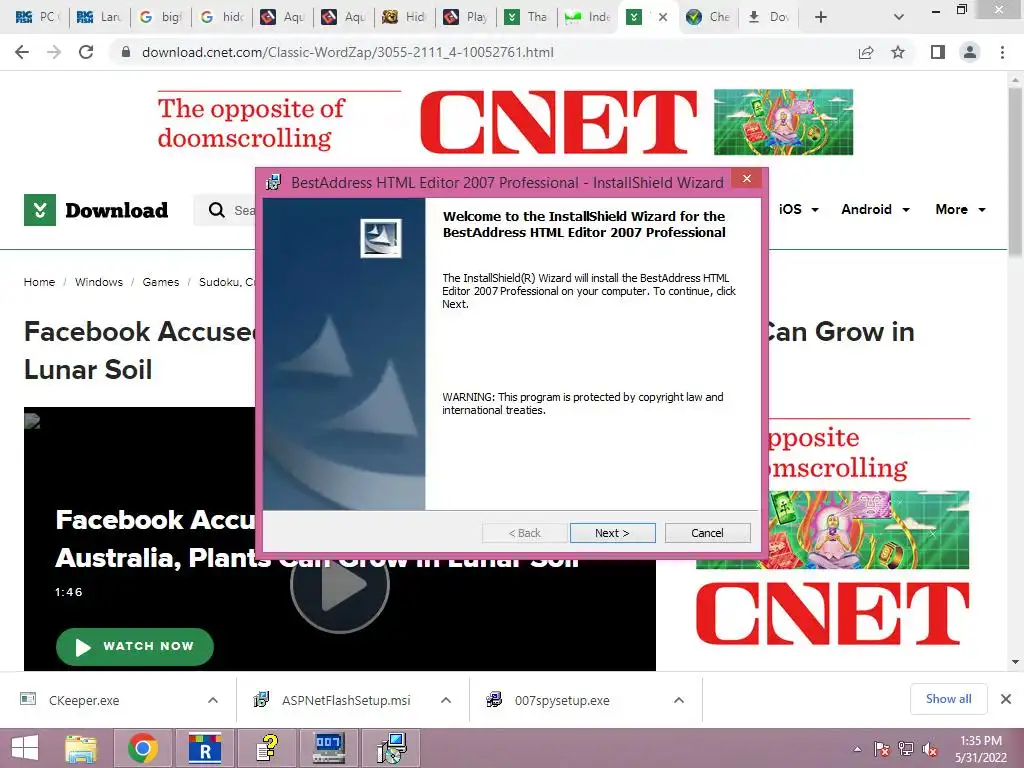The image size is (1024, 768).
Task: Show all downloads
Action: (x=948, y=699)
